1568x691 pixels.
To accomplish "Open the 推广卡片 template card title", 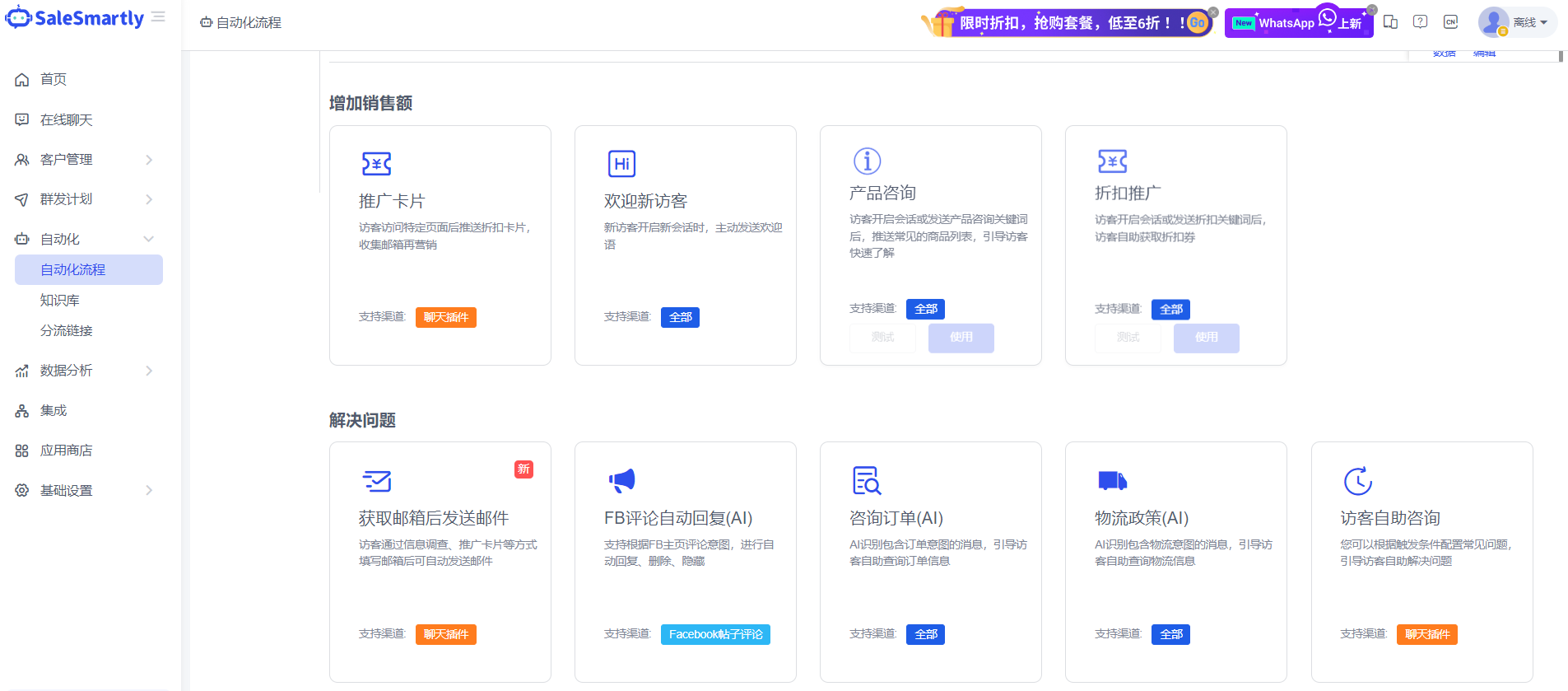I will coord(392,201).
